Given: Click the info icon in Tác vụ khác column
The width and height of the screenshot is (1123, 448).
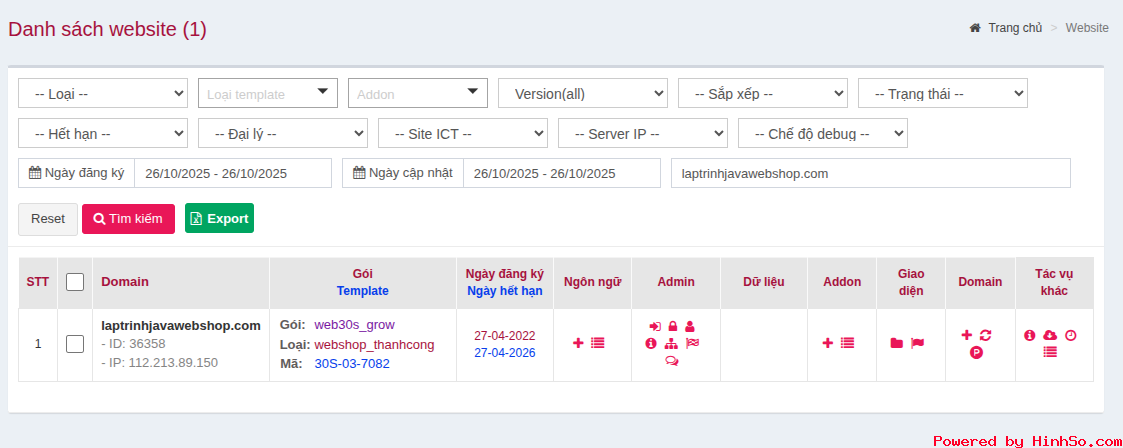Looking at the screenshot, I should pyautogui.click(x=1030, y=334).
